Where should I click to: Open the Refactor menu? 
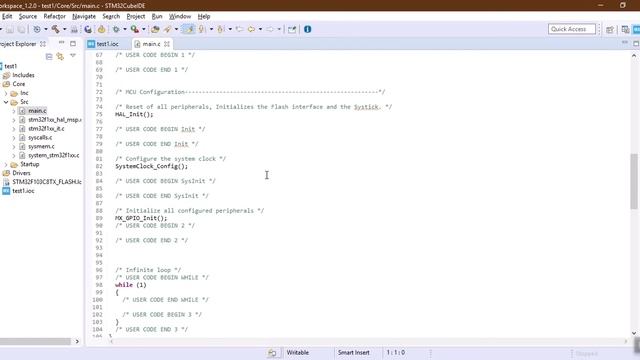point(55,16)
